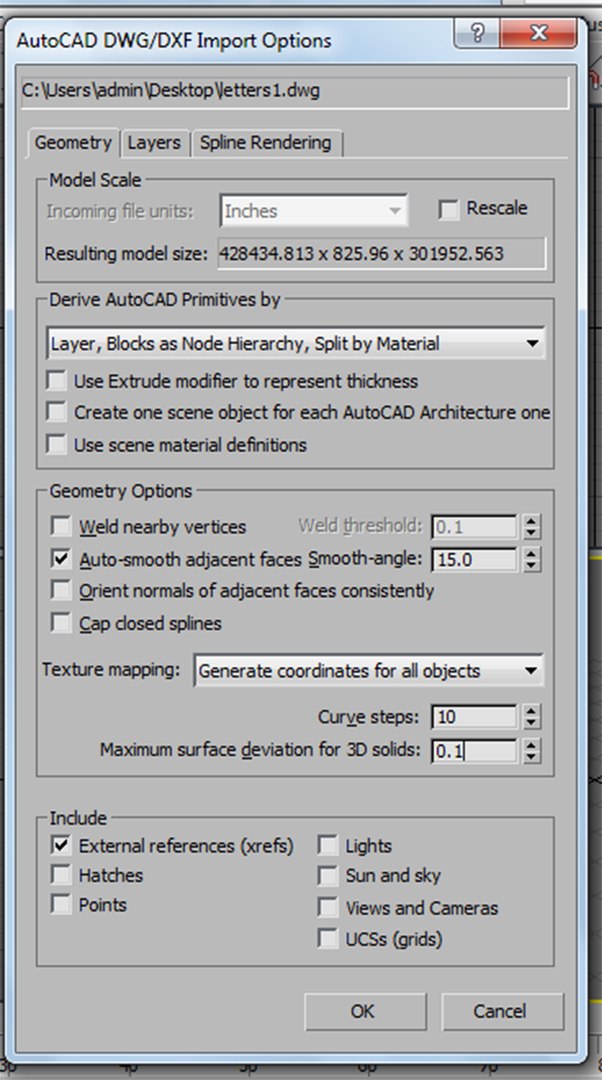Include Lights in the import
The width and height of the screenshot is (602, 1080).
click(x=328, y=845)
